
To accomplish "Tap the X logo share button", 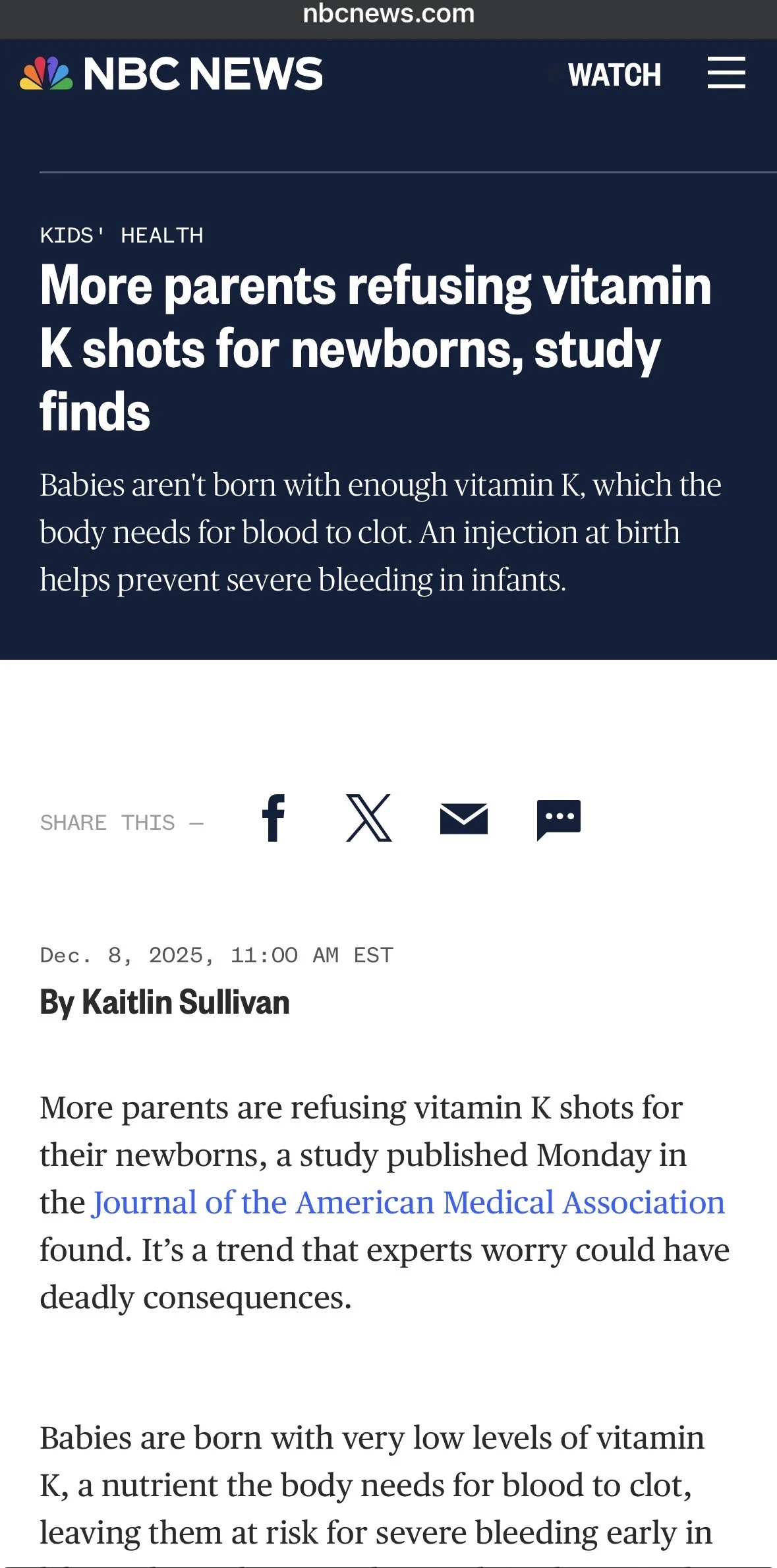I will (369, 819).
